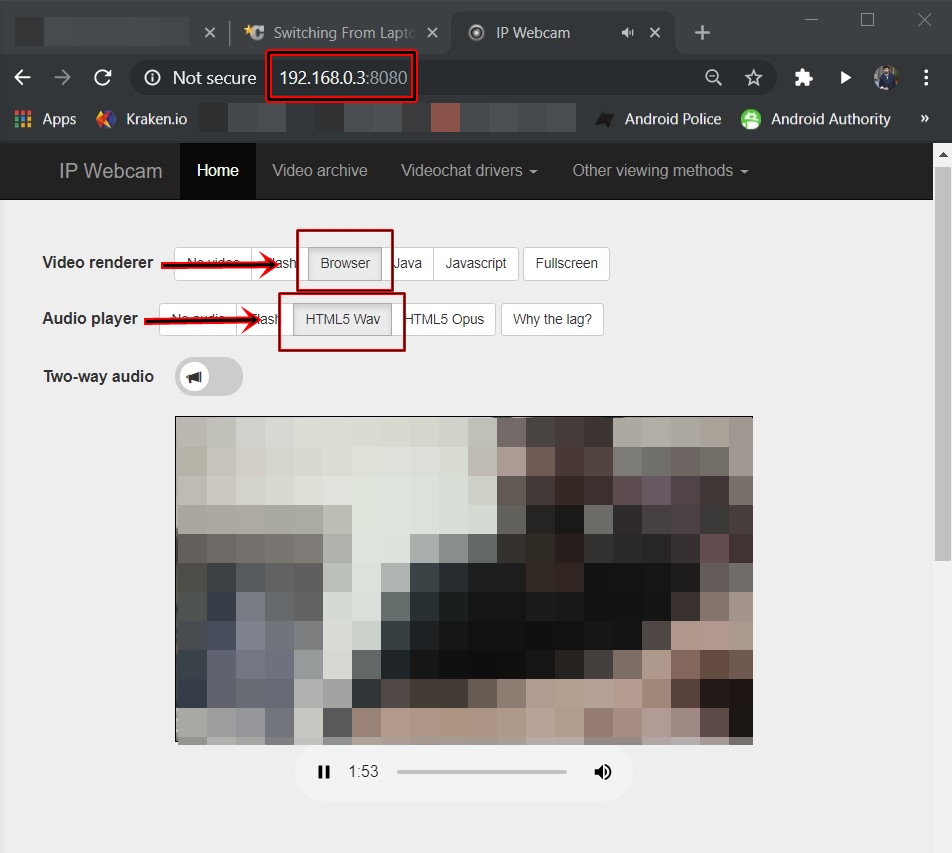Open the Chrome three-dot menu

pos(926,78)
